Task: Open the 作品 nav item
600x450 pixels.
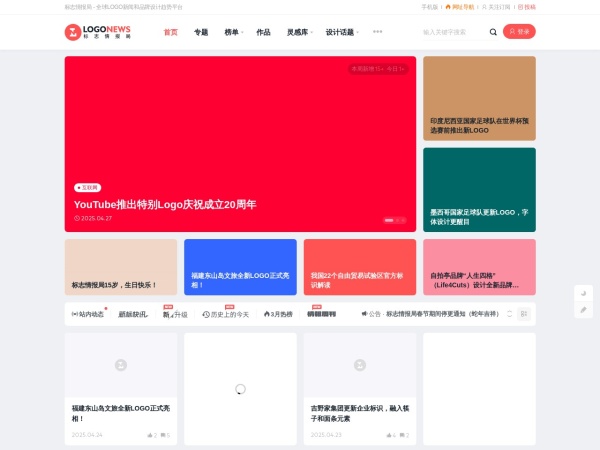Action: [x=263, y=32]
